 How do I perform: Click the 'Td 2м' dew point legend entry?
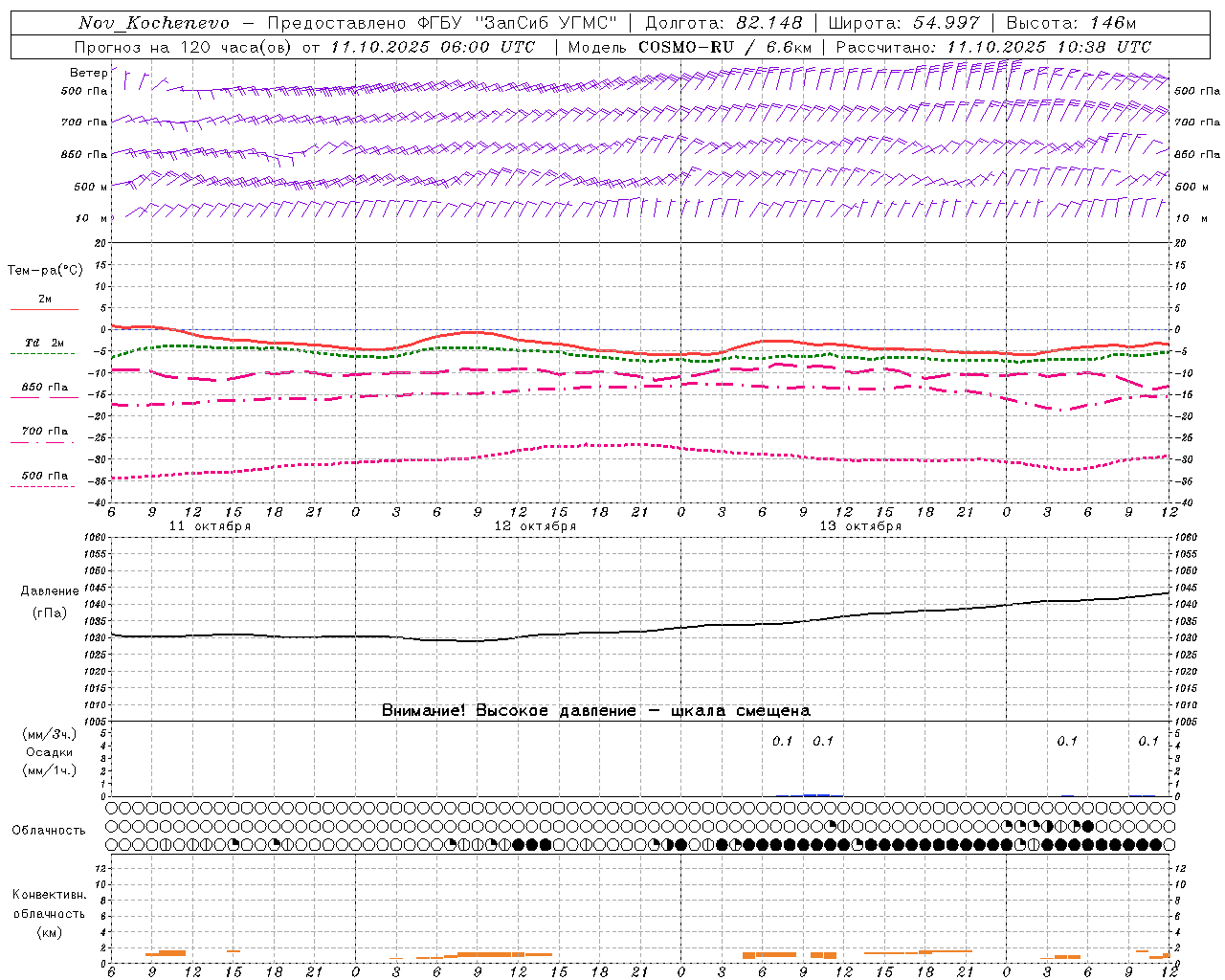pyautogui.click(x=45, y=343)
